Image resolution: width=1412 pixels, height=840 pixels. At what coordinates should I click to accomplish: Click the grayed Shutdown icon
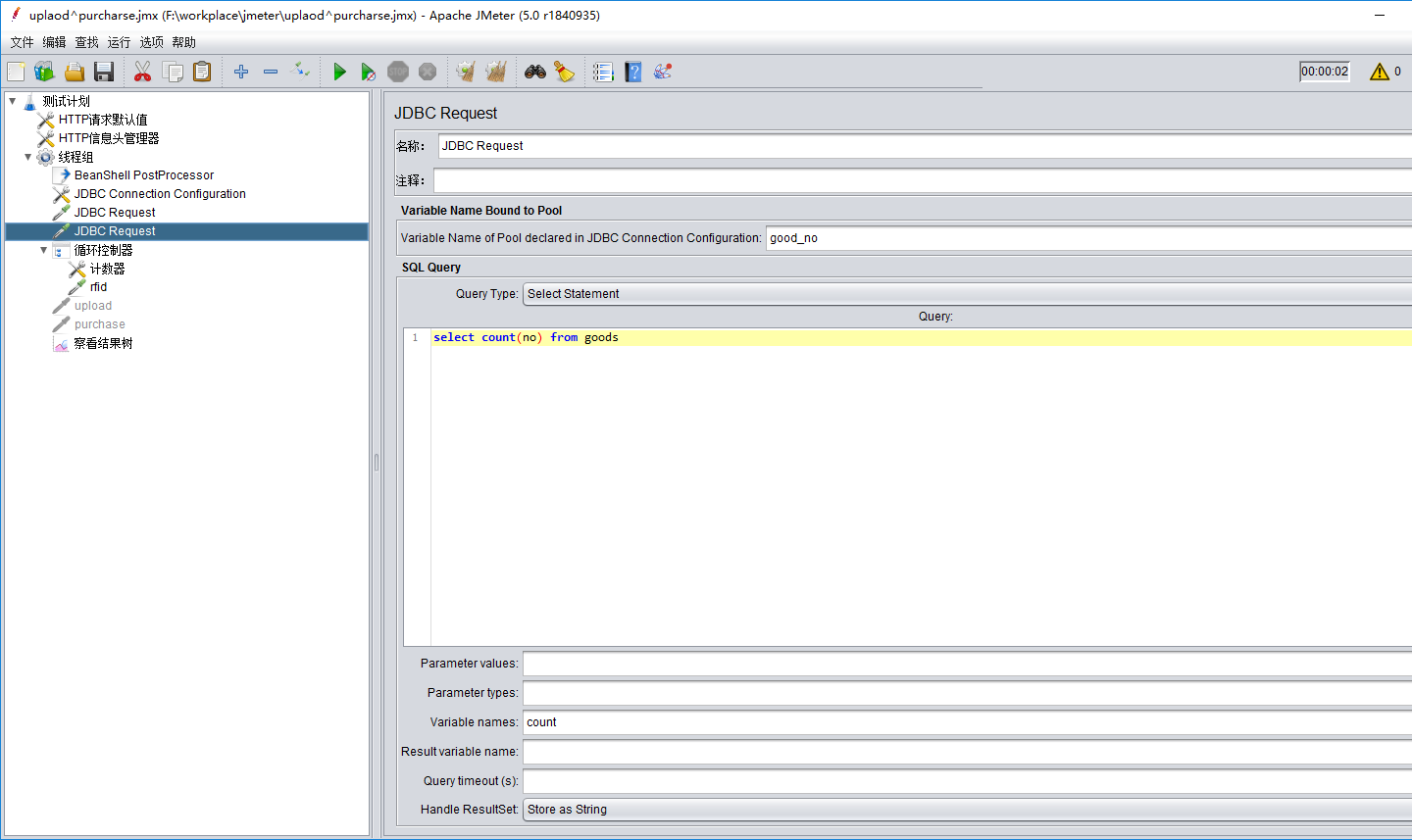pos(428,72)
